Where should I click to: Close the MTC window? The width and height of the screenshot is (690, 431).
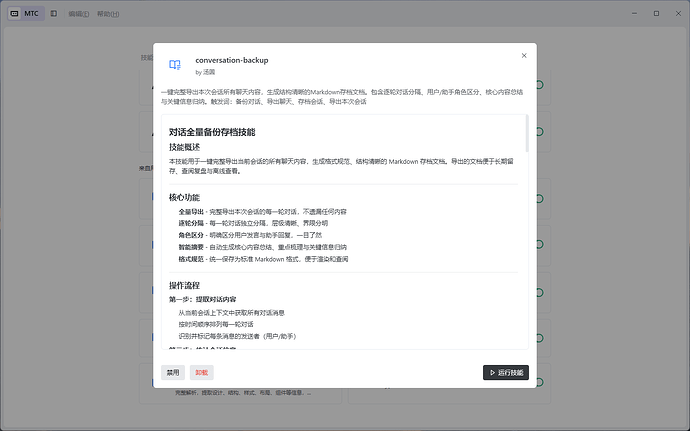(678, 14)
